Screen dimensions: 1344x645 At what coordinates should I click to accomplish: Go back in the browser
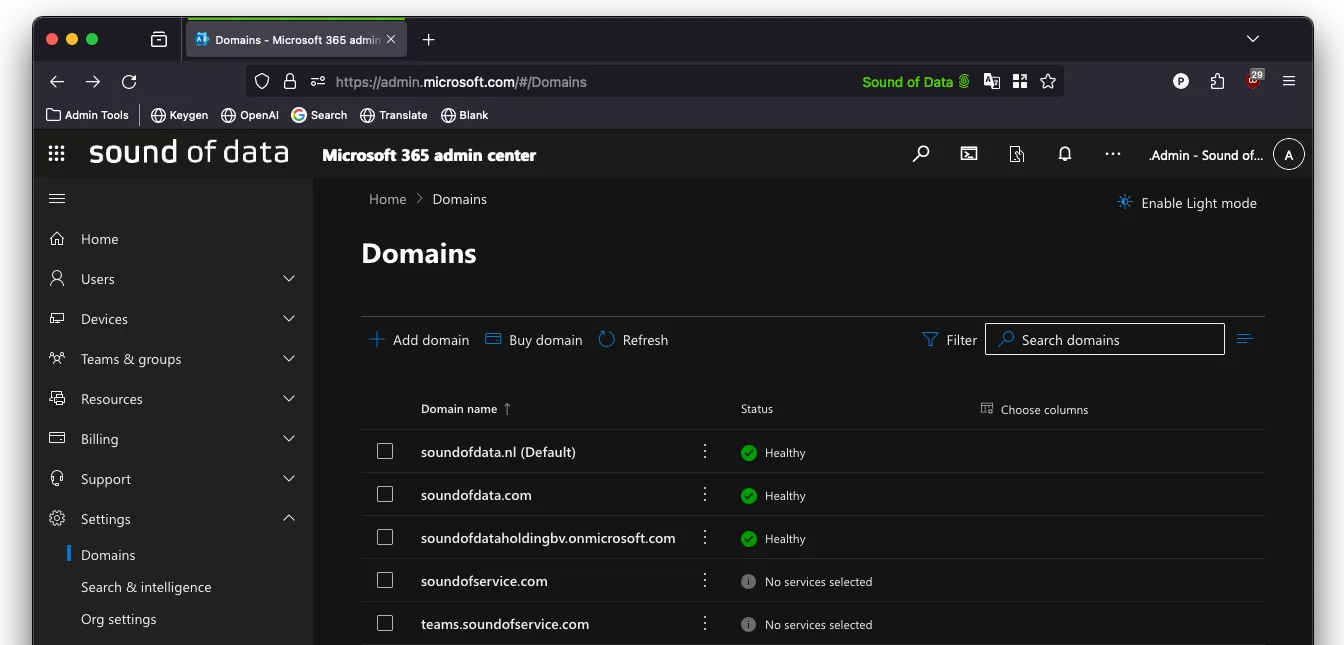(x=57, y=82)
